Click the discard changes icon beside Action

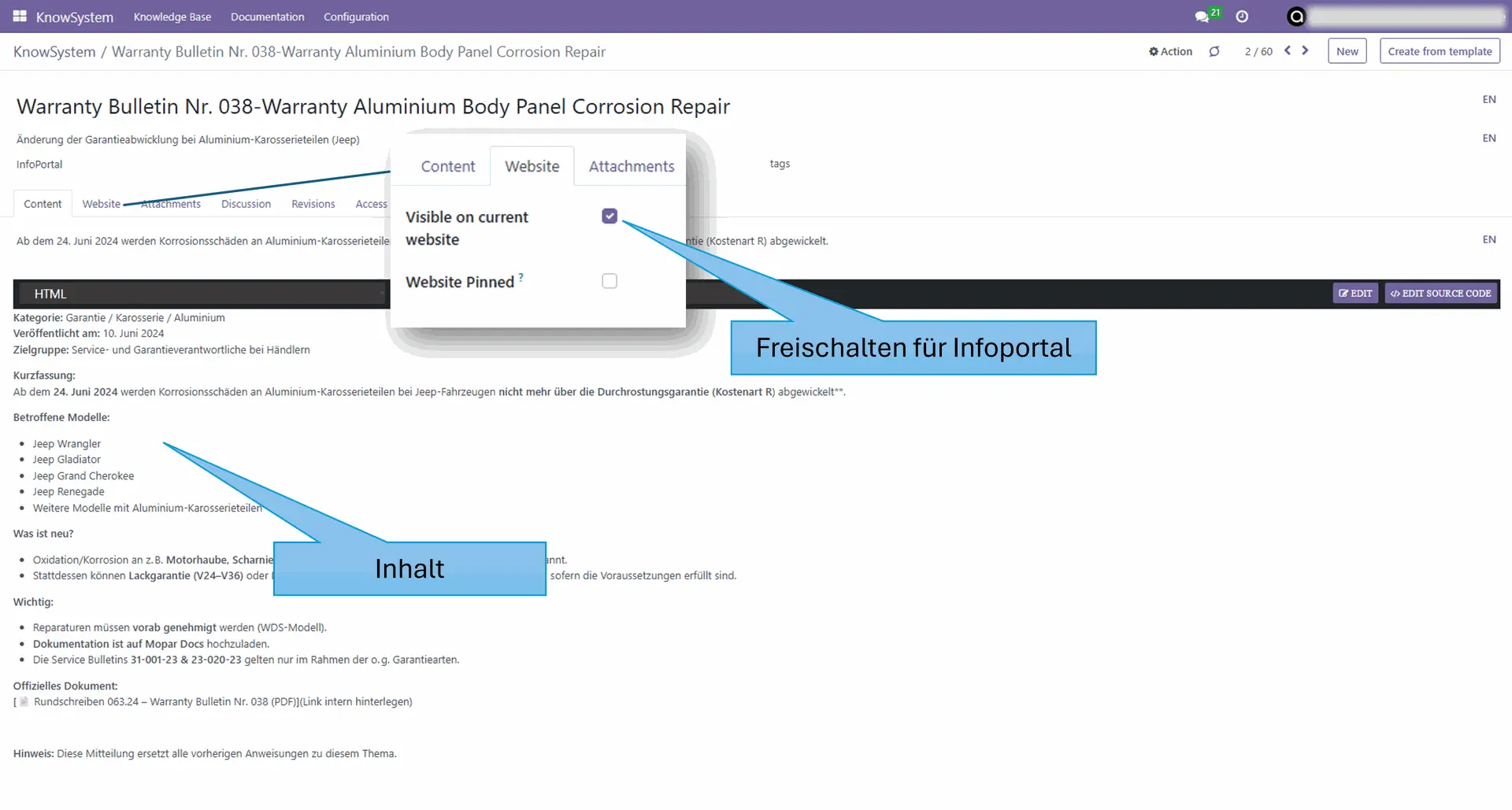pos(1214,51)
